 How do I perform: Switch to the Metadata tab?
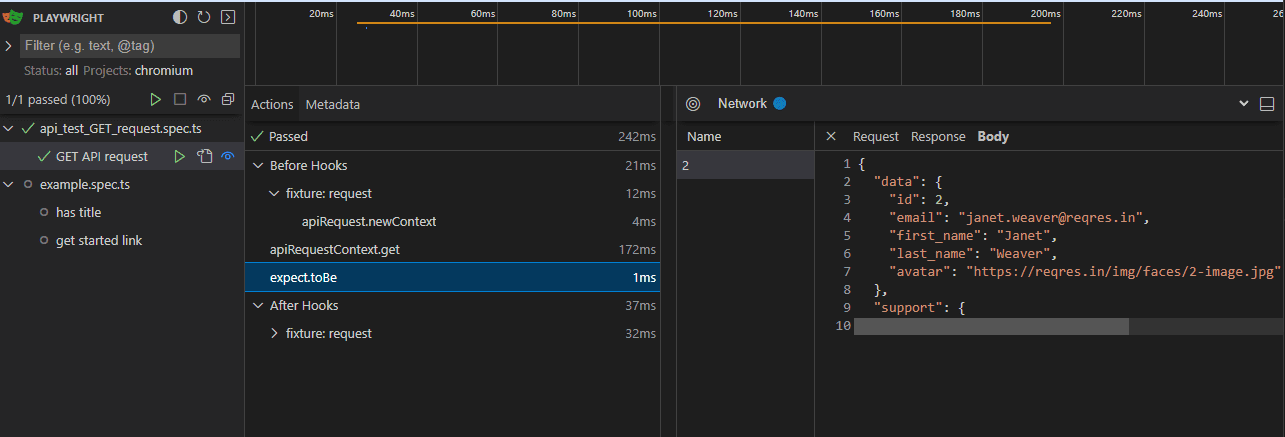coord(333,104)
